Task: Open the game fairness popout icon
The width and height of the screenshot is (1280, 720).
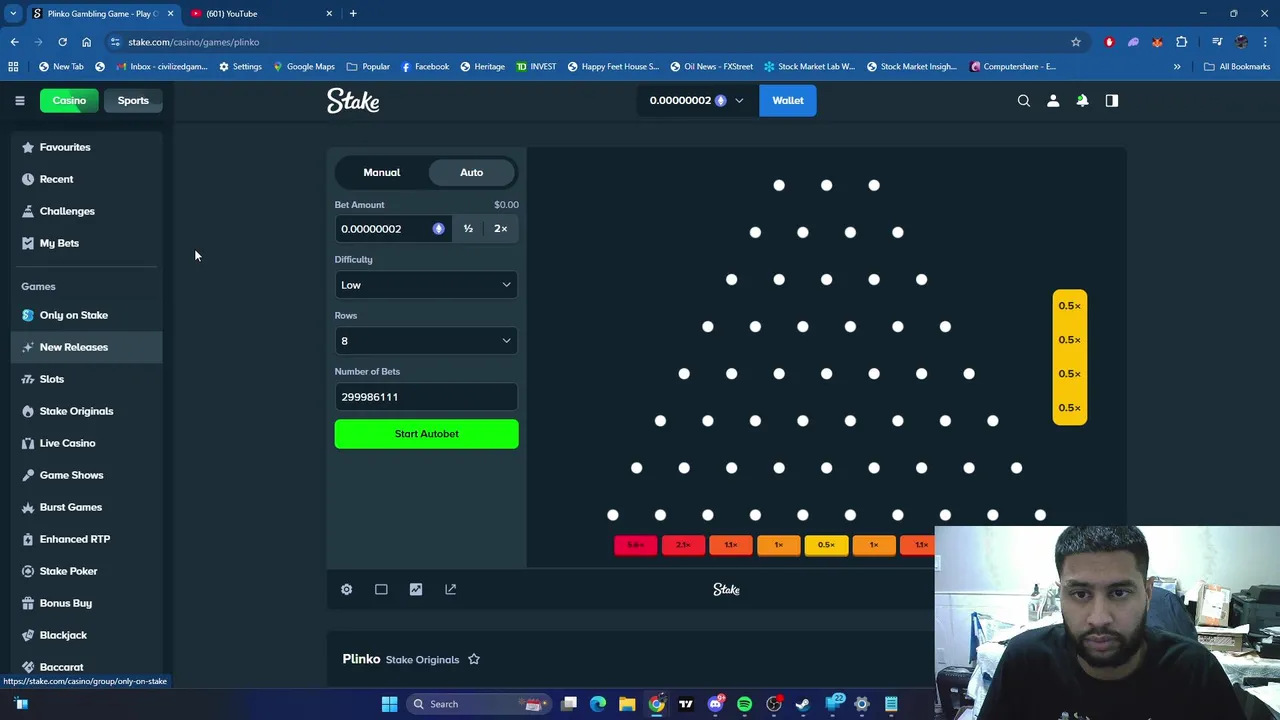Action: point(450,589)
